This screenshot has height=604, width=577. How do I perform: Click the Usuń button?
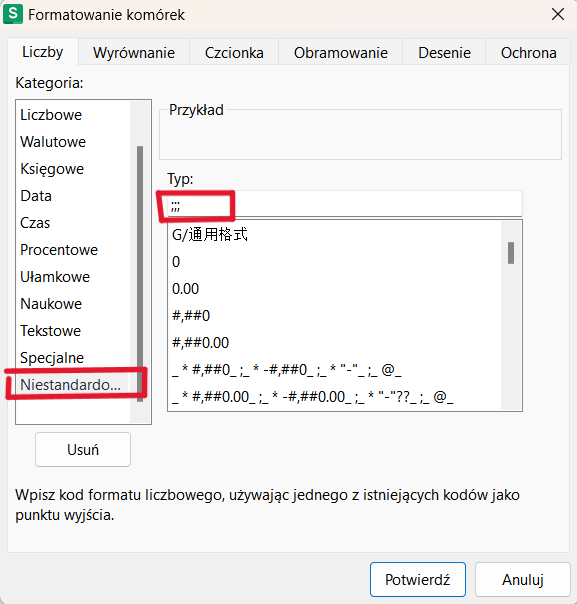tap(83, 450)
